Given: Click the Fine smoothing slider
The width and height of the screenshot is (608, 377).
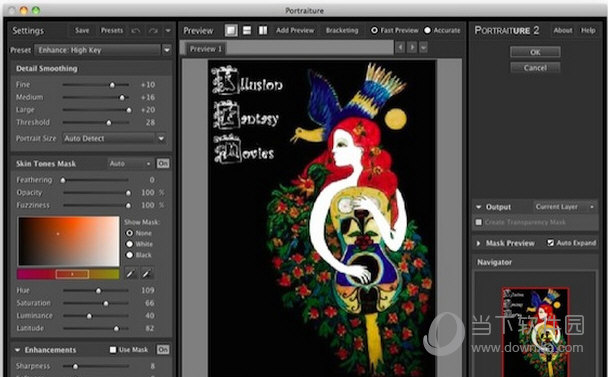Looking at the screenshot, I should click(96, 85).
